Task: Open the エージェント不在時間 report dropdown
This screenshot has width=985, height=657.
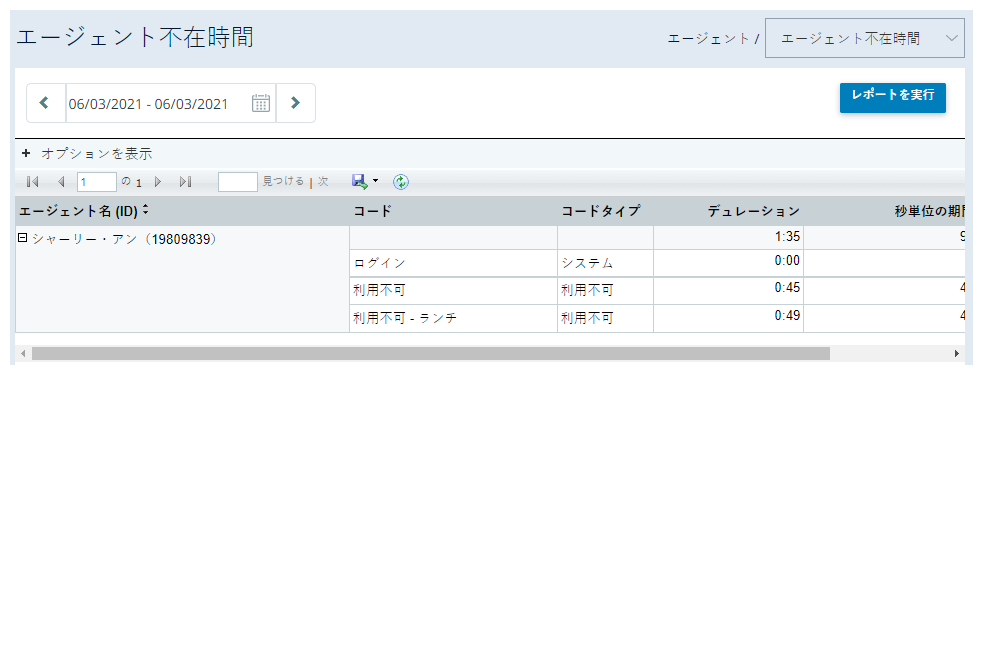Action: [864, 38]
